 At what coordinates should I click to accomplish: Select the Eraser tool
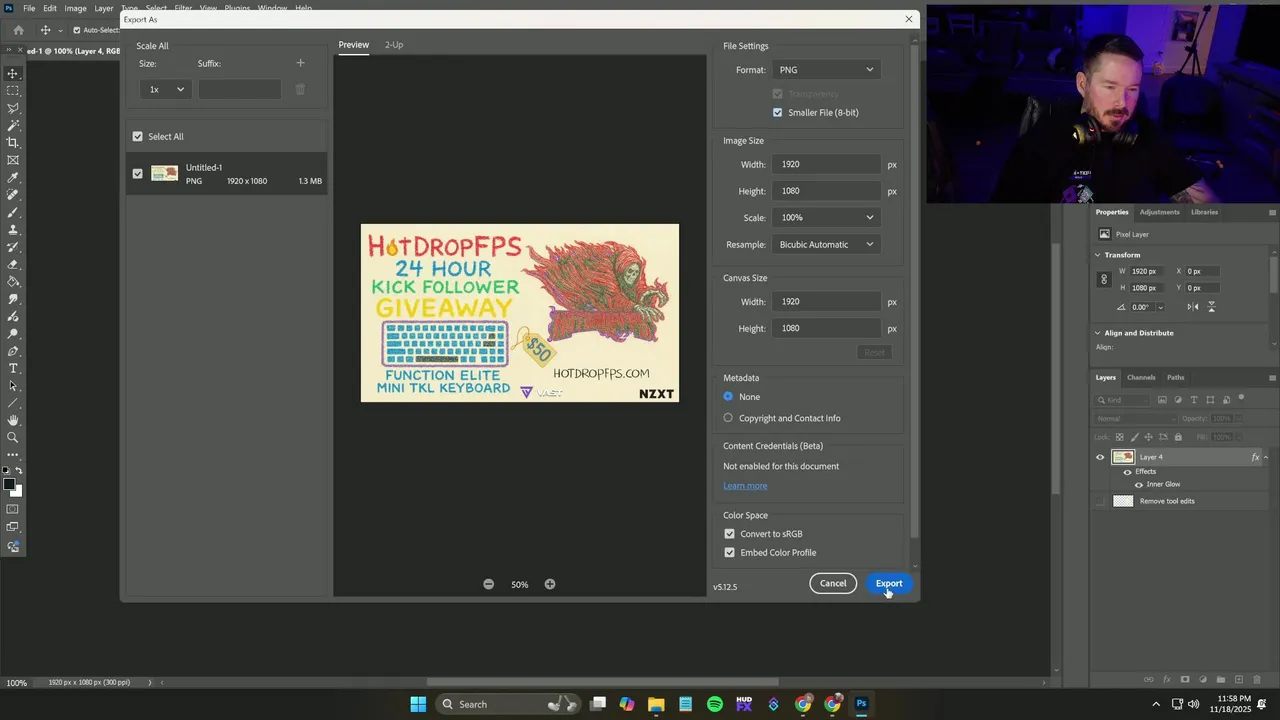(13, 264)
